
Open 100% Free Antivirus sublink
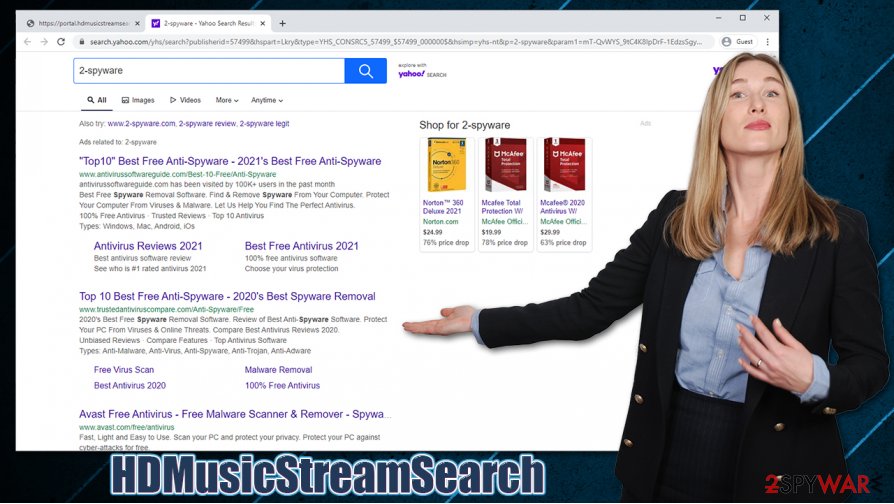(x=282, y=385)
